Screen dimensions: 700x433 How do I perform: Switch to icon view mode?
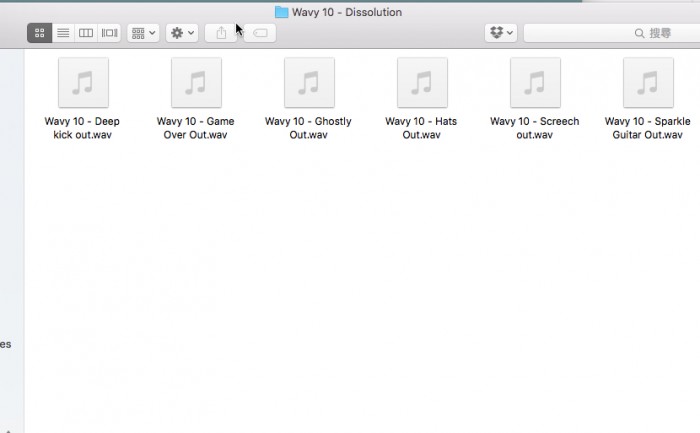point(40,33)
